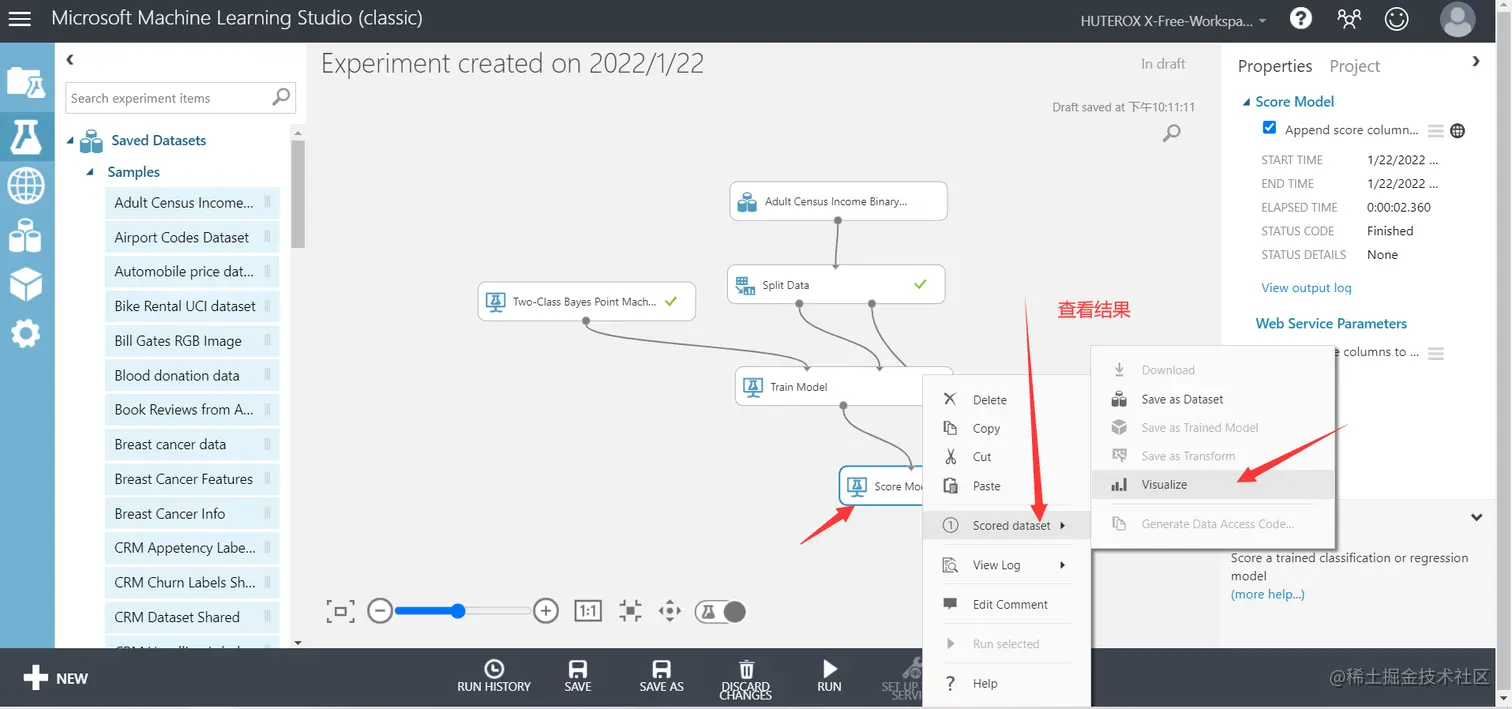Click the dataset list scrollbar thumb
1512x709 pixels.
298,193
